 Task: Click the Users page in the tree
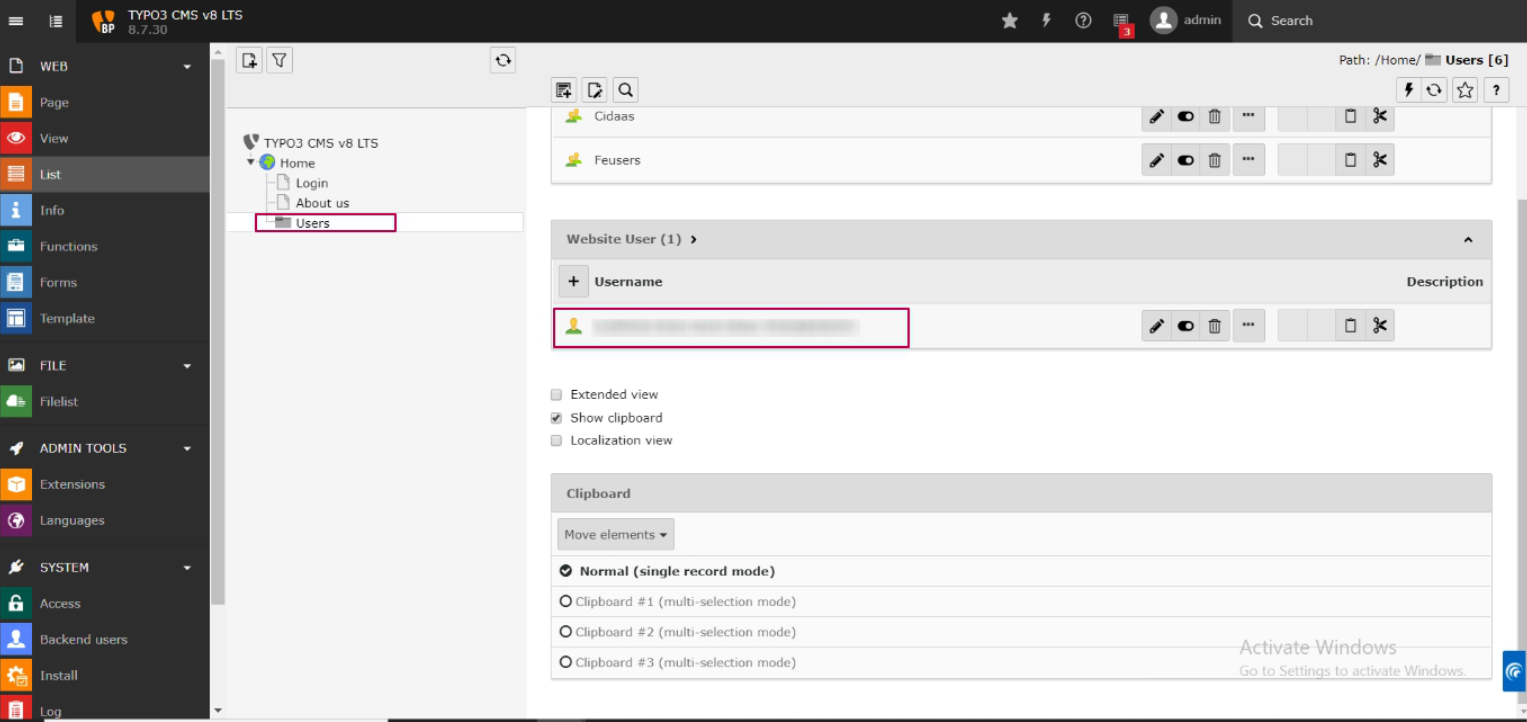coord(313,222)
